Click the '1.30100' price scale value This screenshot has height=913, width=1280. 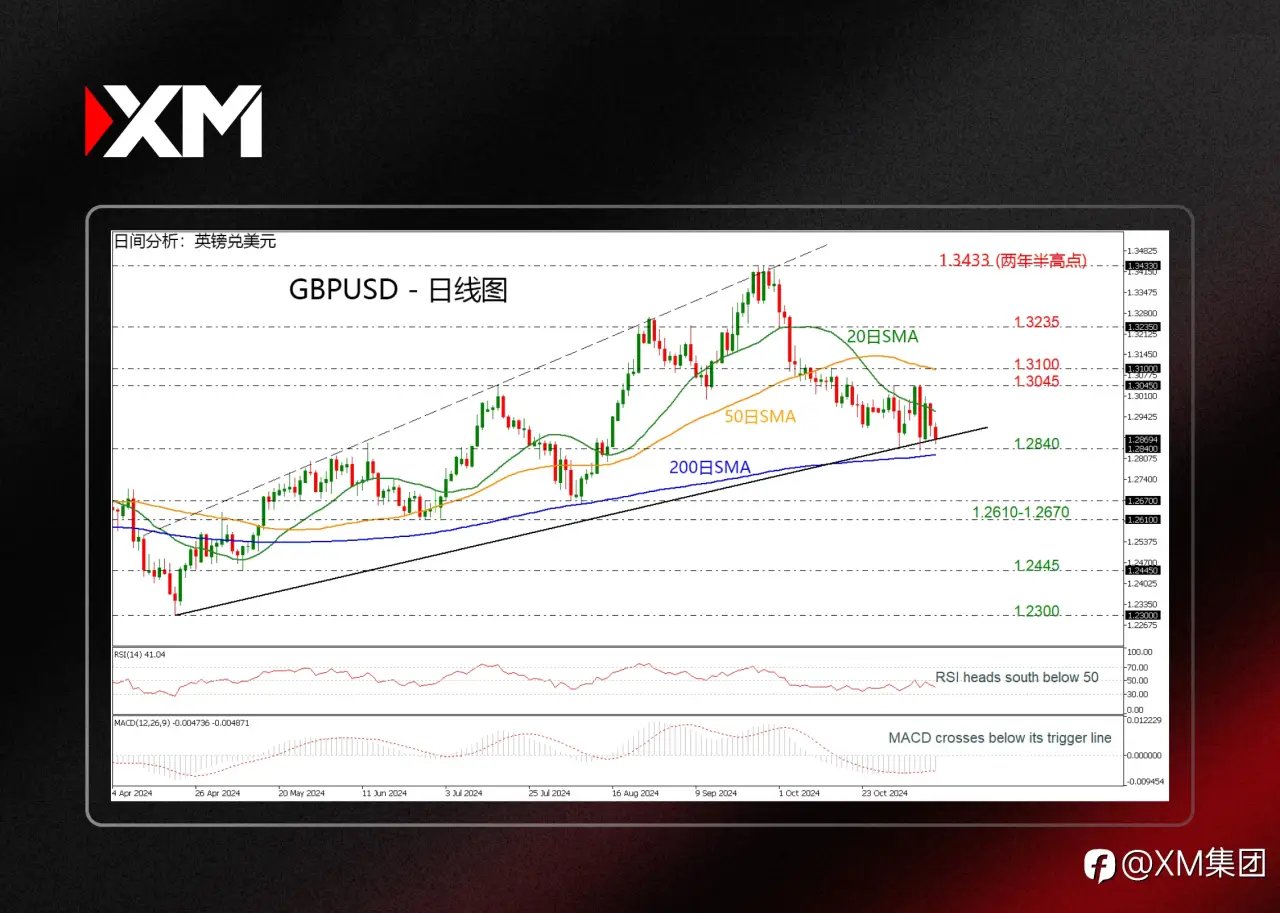point(1142,396)
